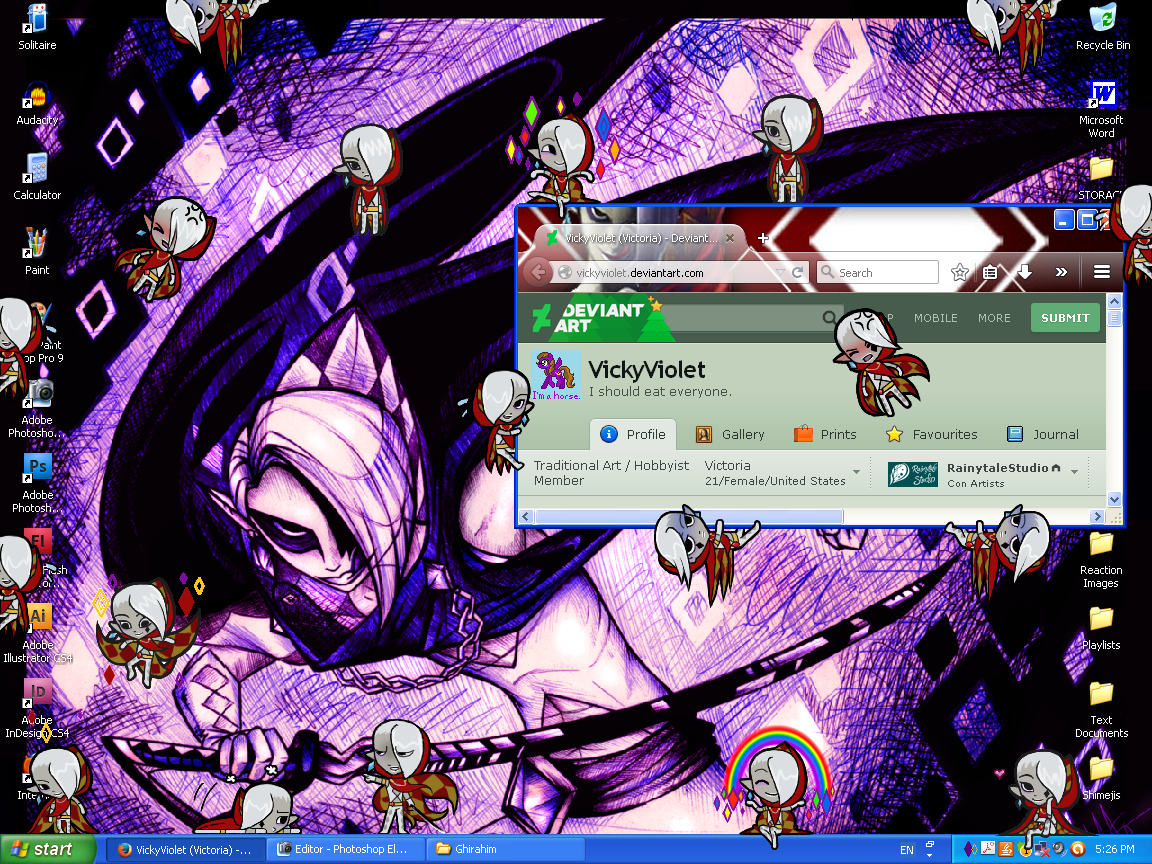This screenshot has width=1152, height=864.
Task: Open the language bar options arrow
Action: [x=929, y=855]
